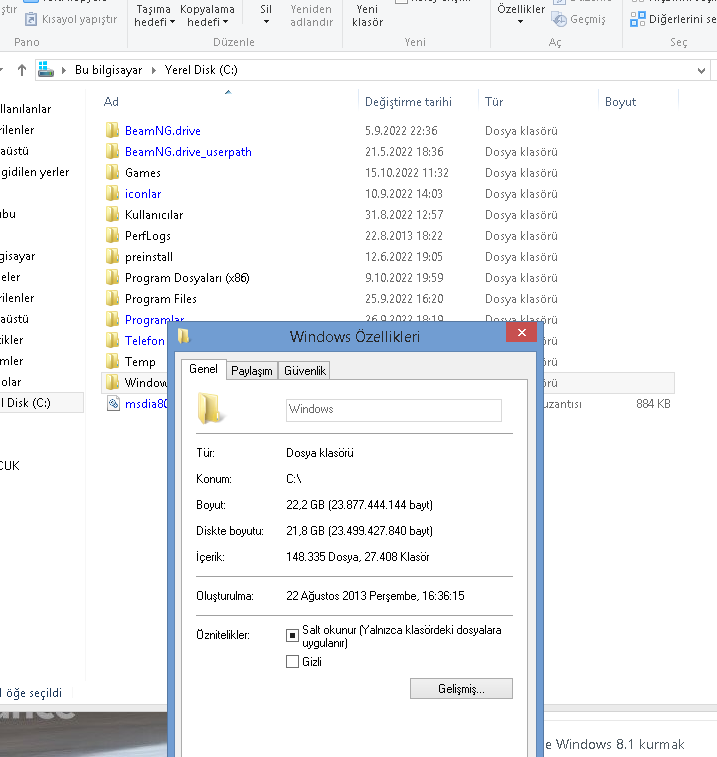Screen dimensions: 717x757
Task: Select the Windows folder icon in file list
Action: pyautogui.click(x=112, y=382)
